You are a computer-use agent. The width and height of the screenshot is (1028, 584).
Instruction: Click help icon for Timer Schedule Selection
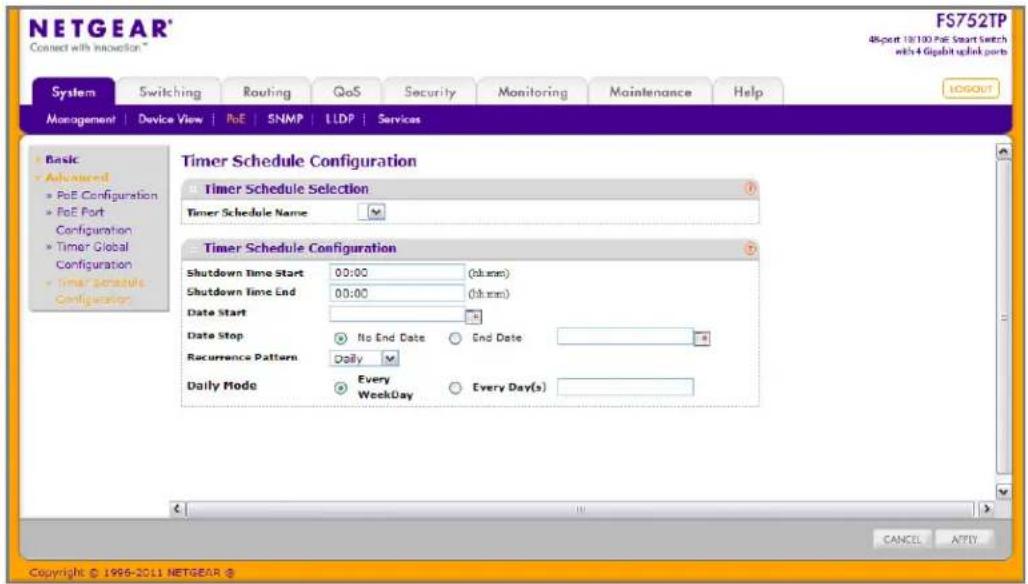pos(751,189)
